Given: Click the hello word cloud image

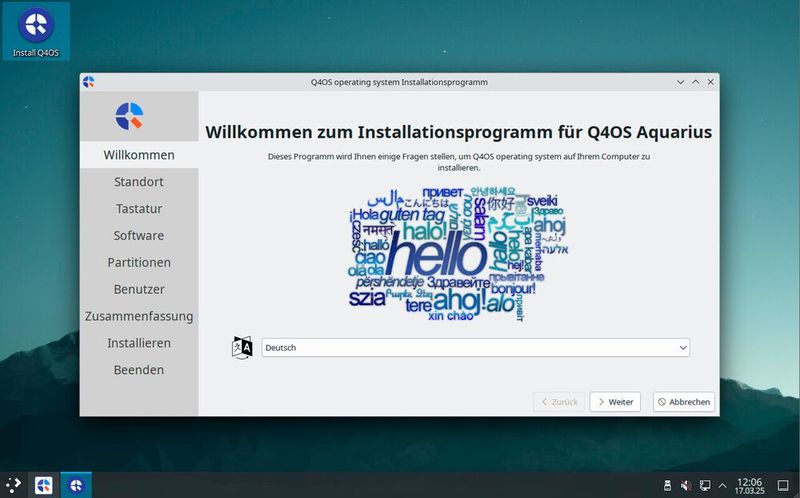Looking at the screenshot, I should [458, 254].
